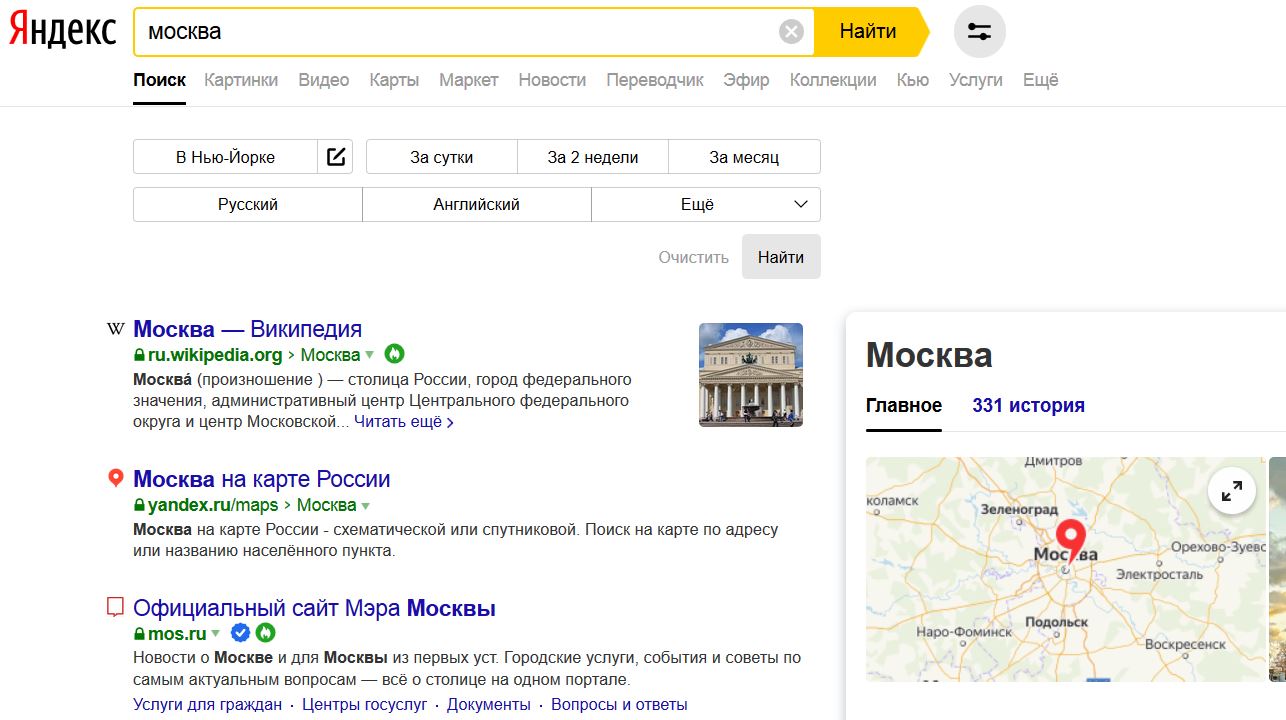1286x720 pixels.
Task: Open the Москва на карте России result
Action: (262, 479)
